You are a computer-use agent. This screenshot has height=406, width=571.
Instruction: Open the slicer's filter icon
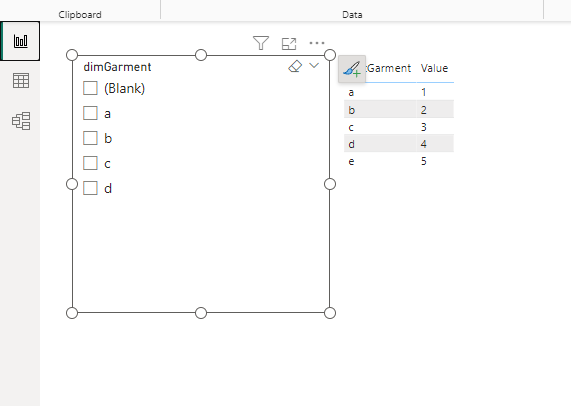261,43
